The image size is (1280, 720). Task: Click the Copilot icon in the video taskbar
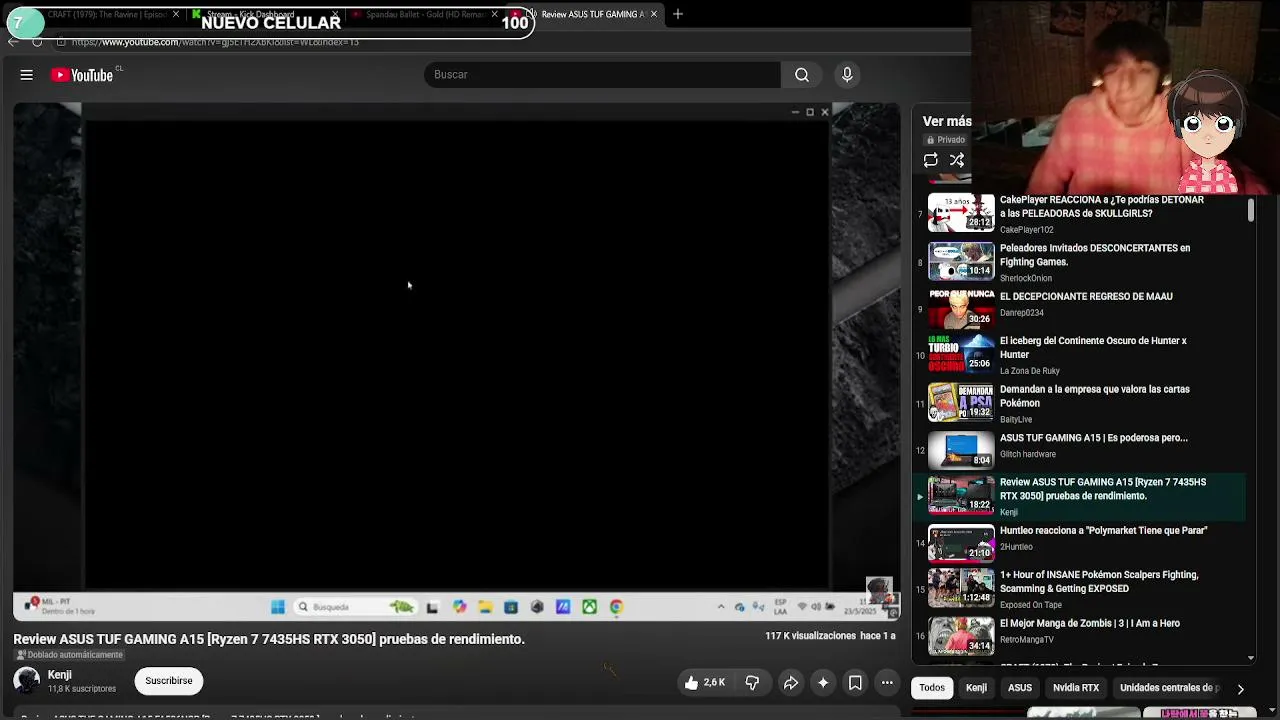[x=459, y=607]
